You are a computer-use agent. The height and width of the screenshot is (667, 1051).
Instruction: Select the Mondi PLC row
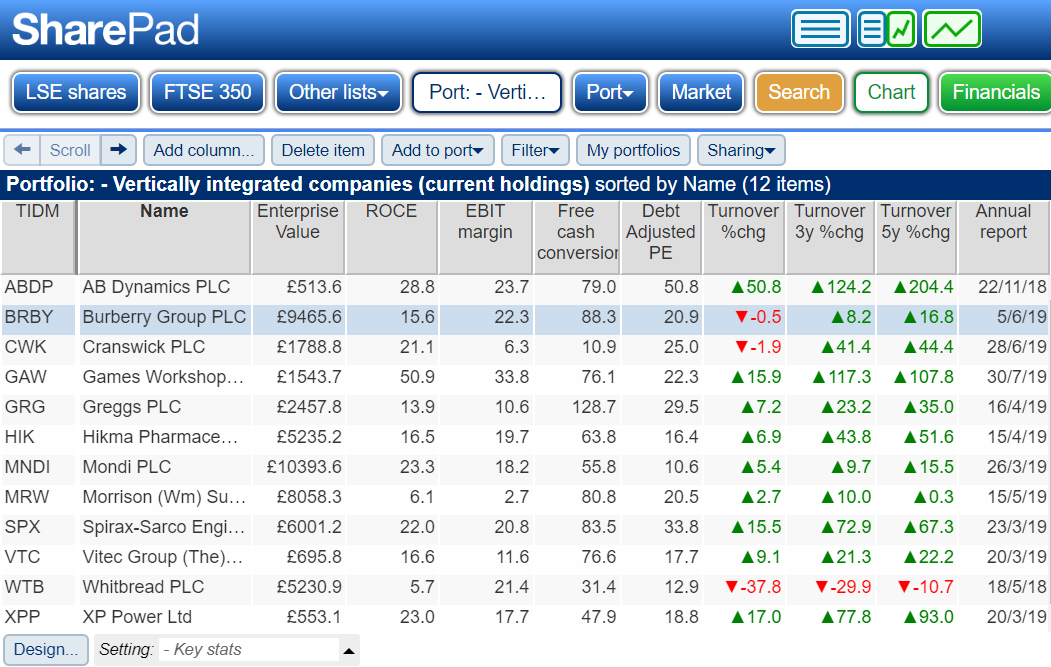point(526,467)
